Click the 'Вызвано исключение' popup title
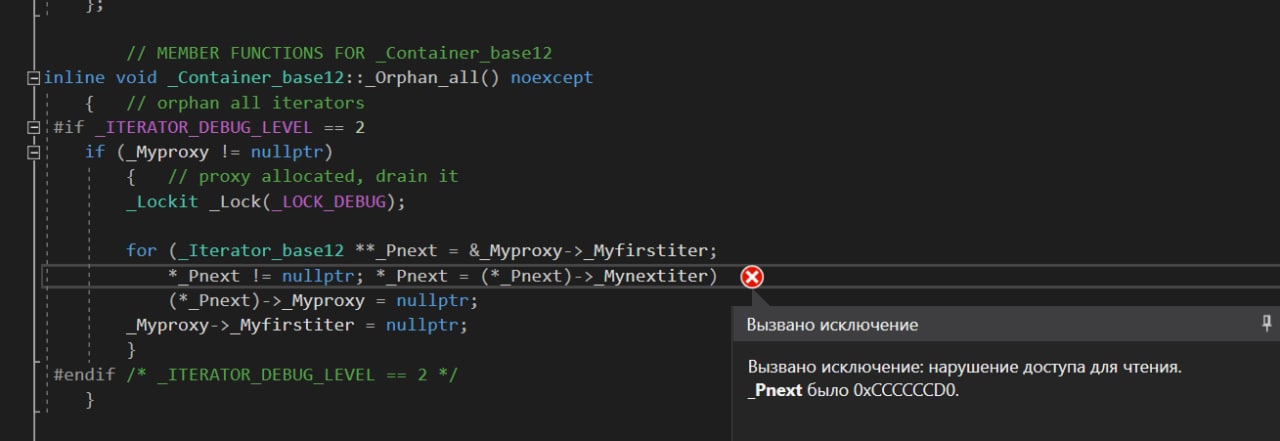 (832, 325)
